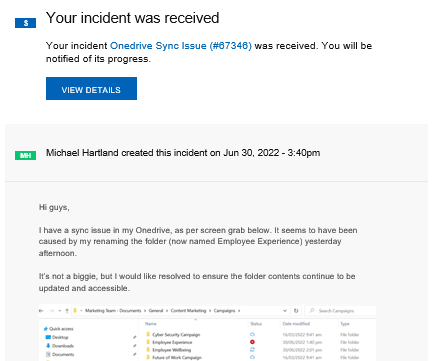Viewport: 433px width, 361px height.
Task: Click the blue syncing arrows status icon
Action: coord(252,350)
